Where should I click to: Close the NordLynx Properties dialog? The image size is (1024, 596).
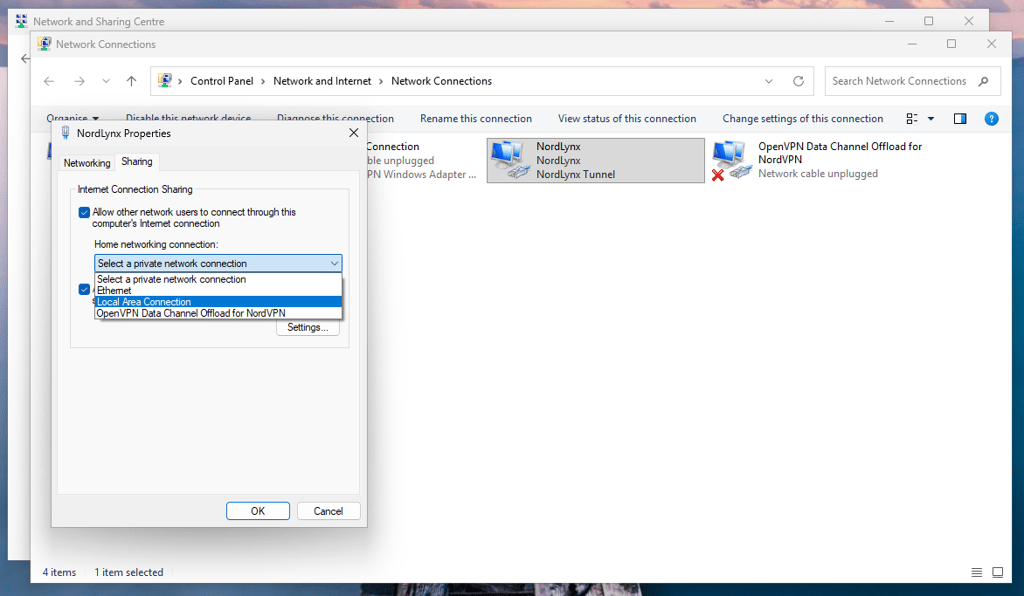point(353,133)
